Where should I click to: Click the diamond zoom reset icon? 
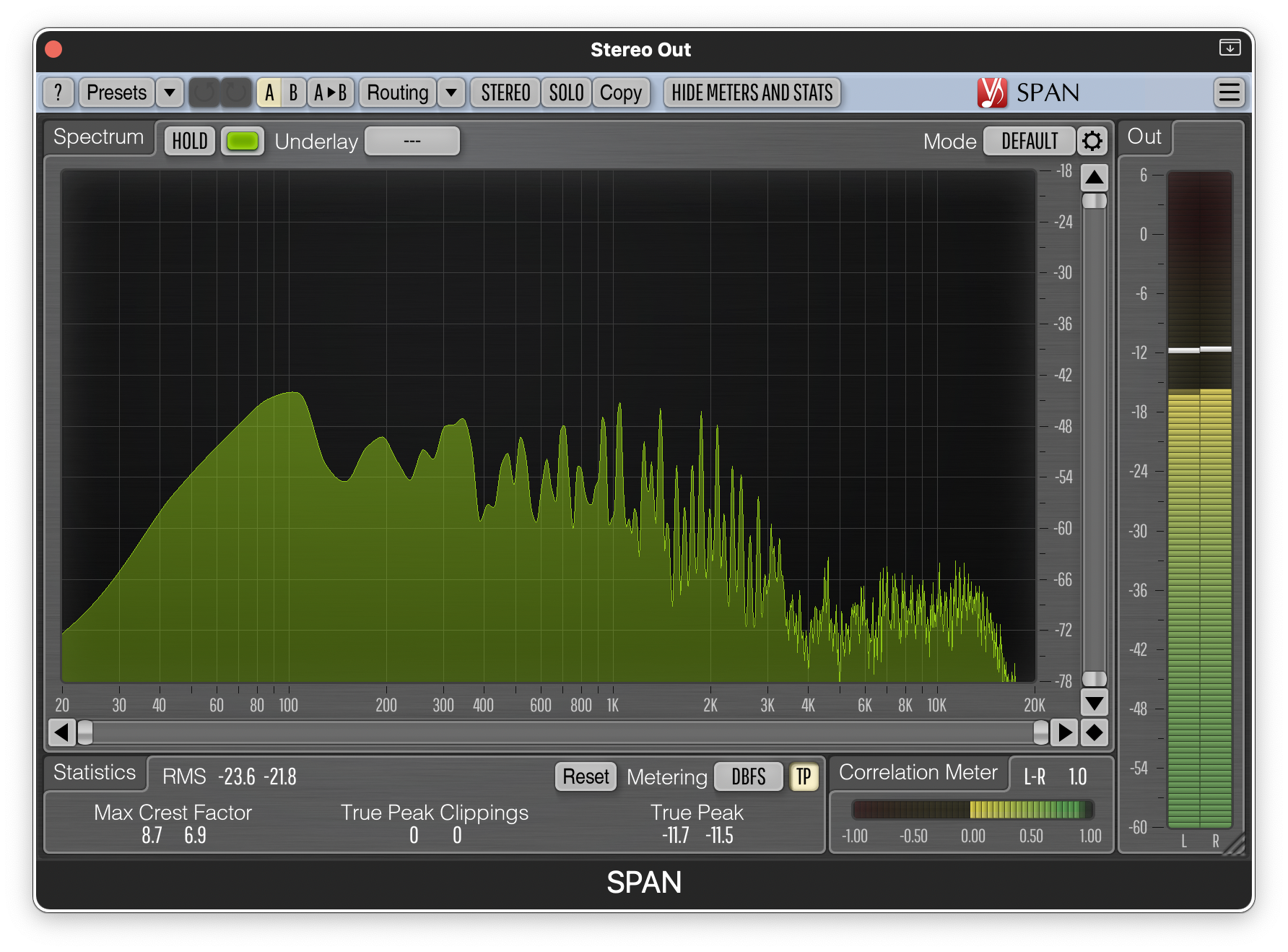(x=1095, y=732)
